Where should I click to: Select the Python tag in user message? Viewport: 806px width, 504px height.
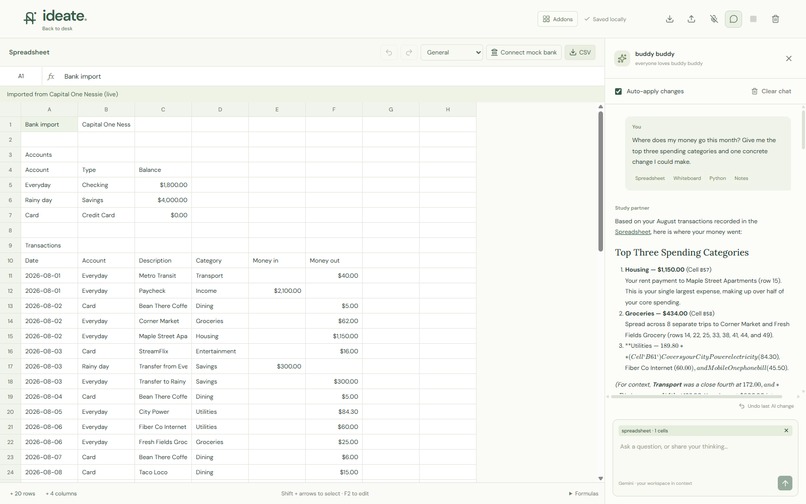pos(718,178)
